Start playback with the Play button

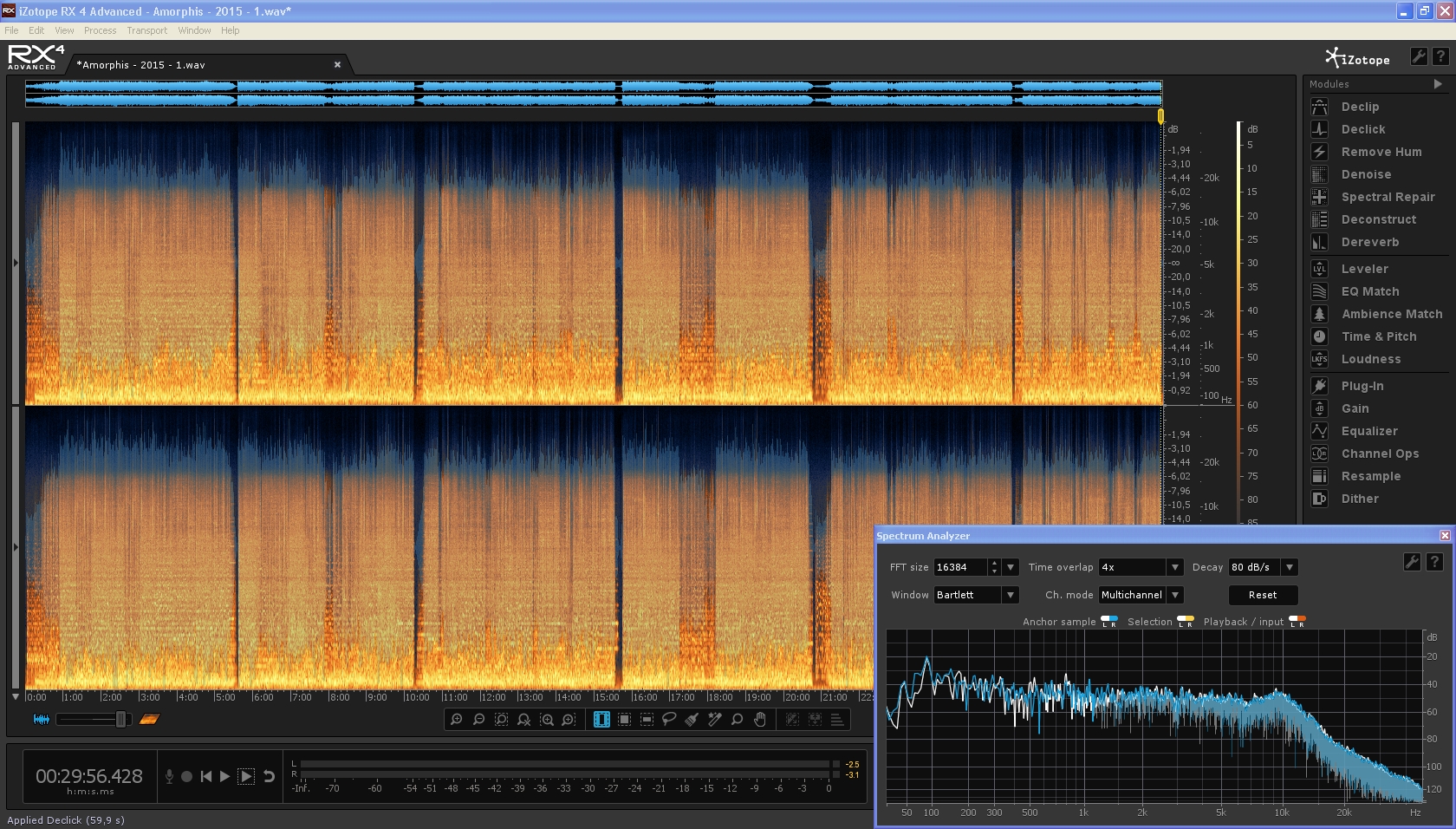[x=224, y=776]
